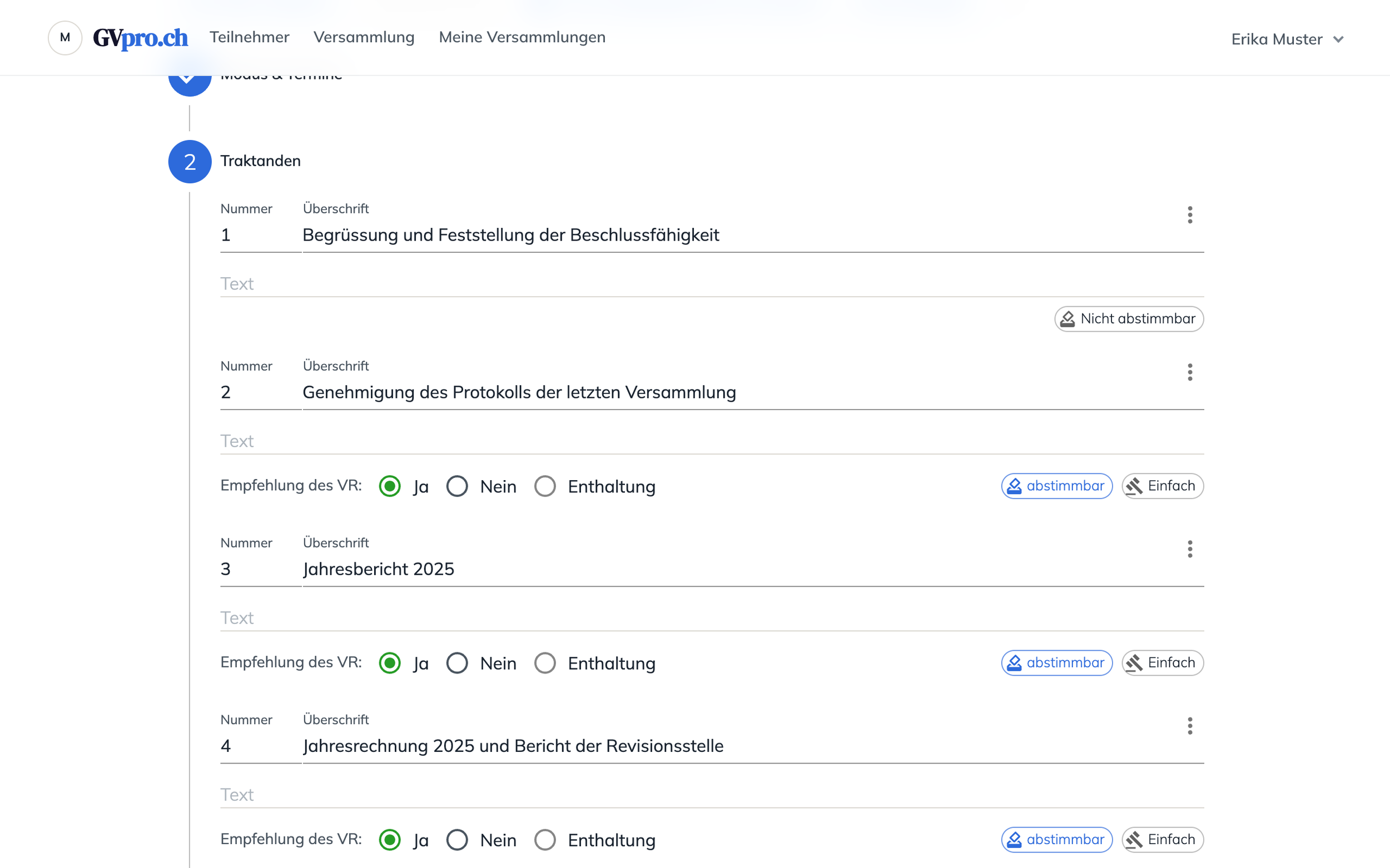Select 'Enthaltung' for Jahresbericht 2025
Viewport: 1390px width, 868px height.
click(x=545, y=663)
